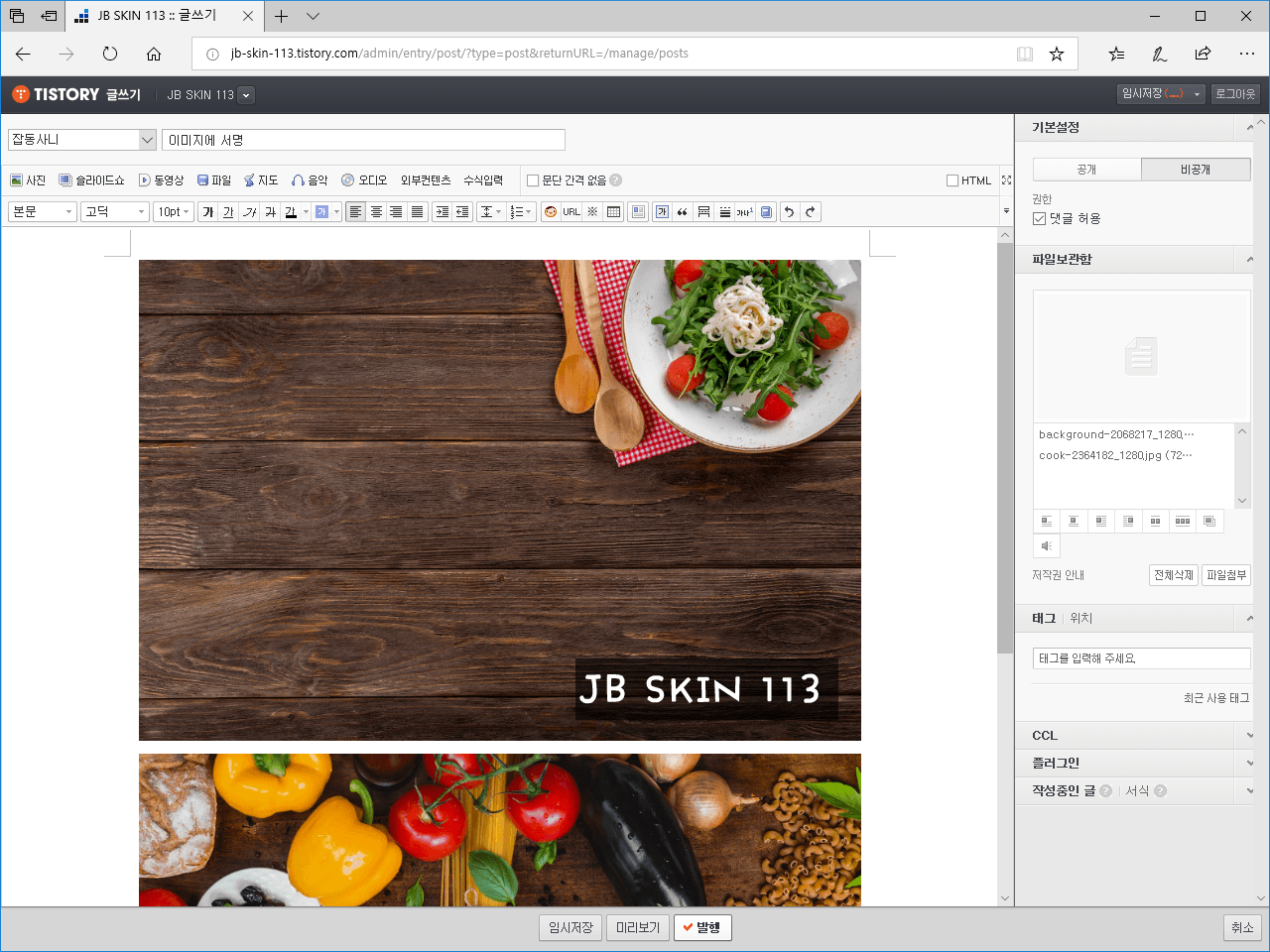1270x952 pixels.
Task: Select the JB SKIN 113 browser tab
Action: point(165,16)
